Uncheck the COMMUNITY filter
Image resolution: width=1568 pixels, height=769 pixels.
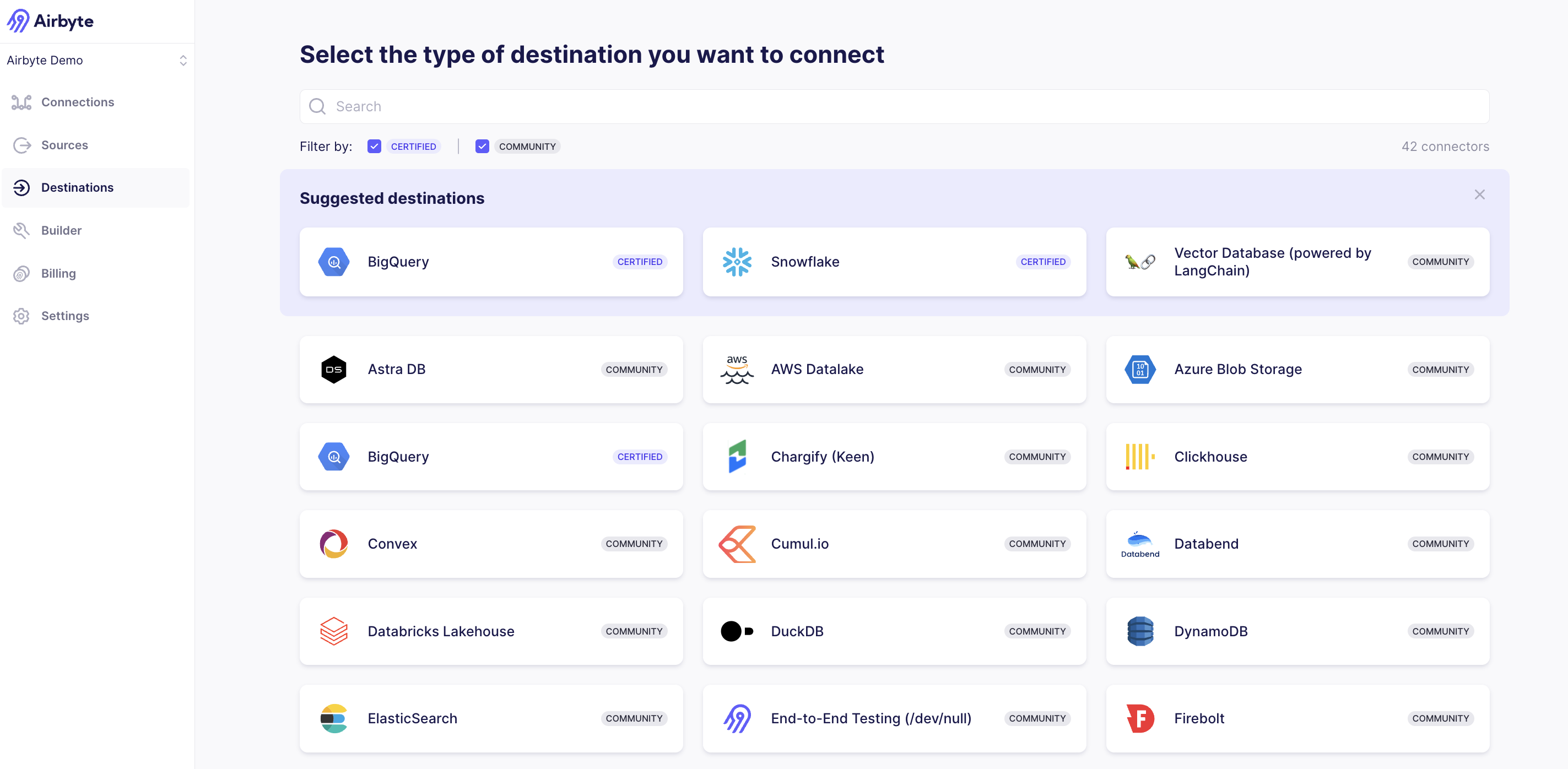pos(482,146)
